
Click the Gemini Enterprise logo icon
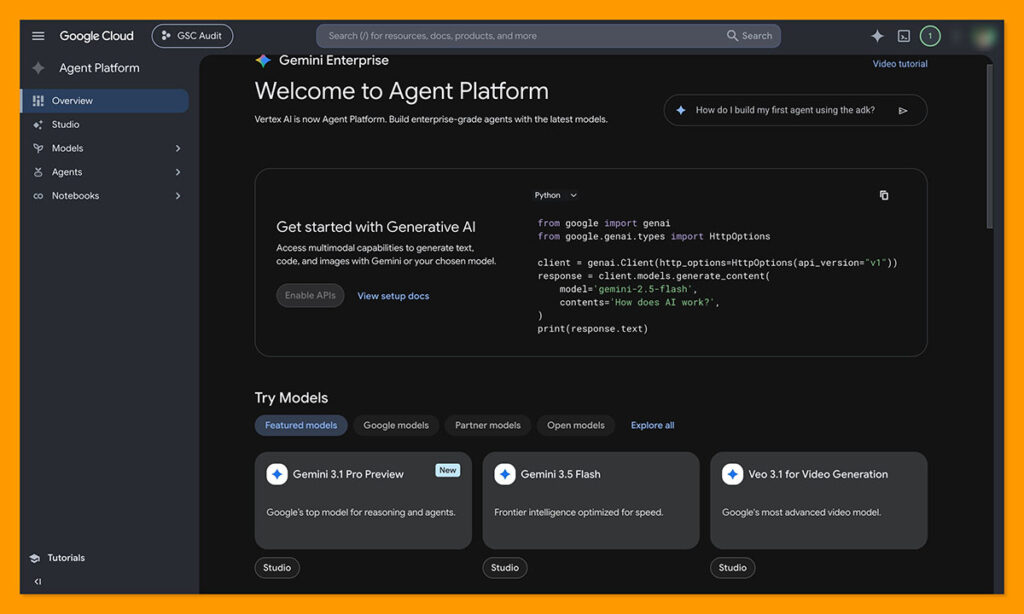pos(263,61)
